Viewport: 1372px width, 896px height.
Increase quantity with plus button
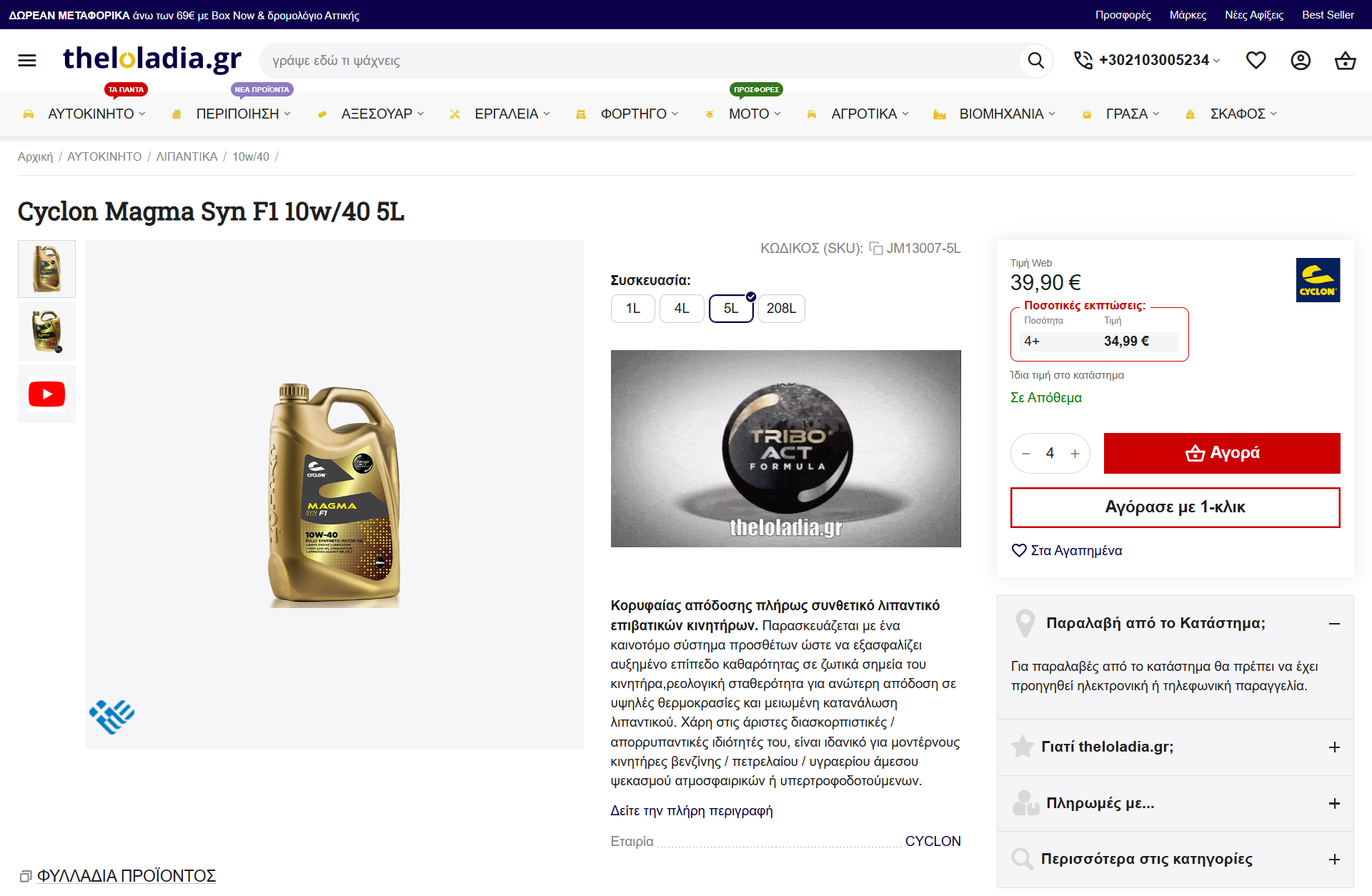[x=1075, y=454]
